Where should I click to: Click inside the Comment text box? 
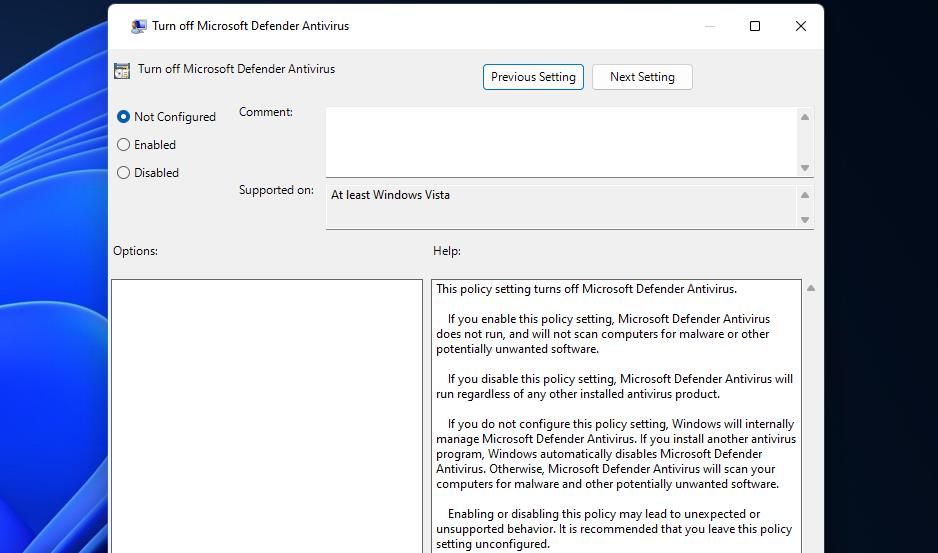560,142
